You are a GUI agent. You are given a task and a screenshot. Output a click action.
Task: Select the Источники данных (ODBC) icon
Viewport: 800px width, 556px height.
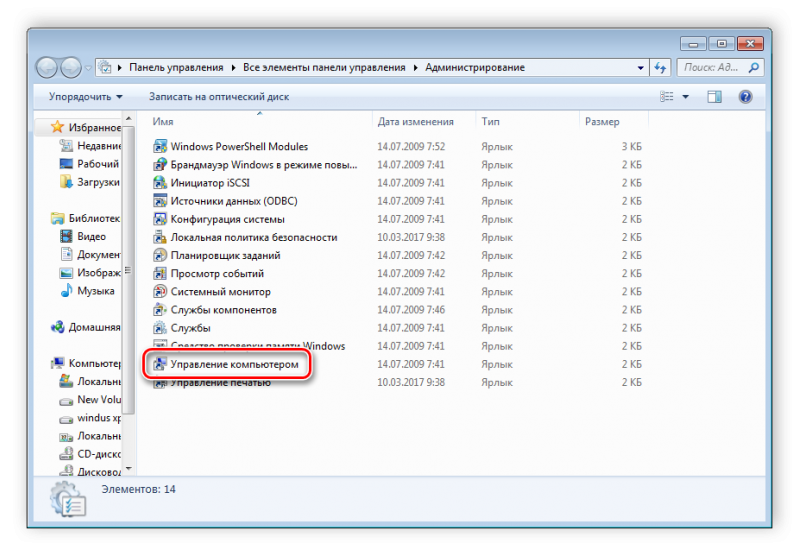pos(160,201)
